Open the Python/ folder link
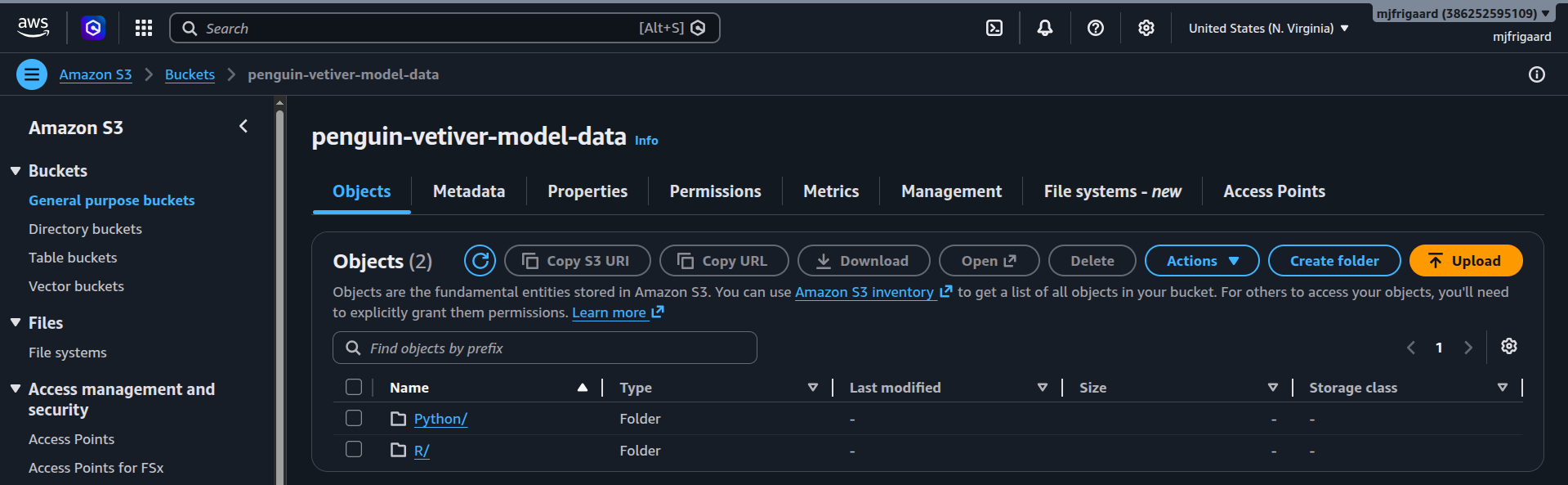The width and height of the screenshot is (1568, 485). pyautogui.click(x=440, y=419)
